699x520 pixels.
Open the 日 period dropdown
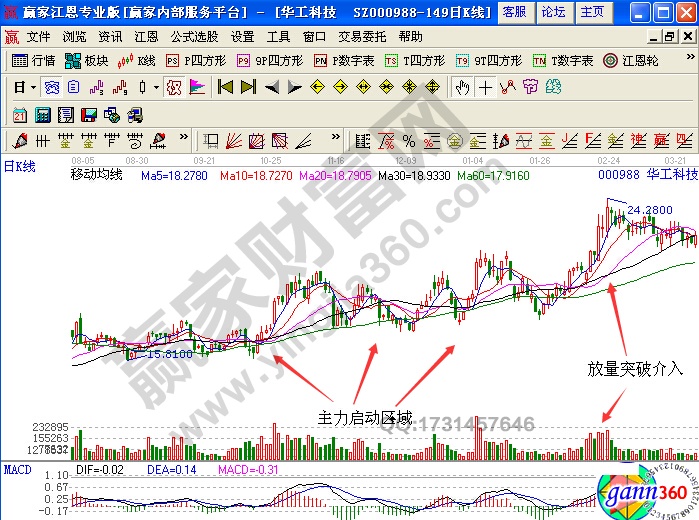point(24,87)
